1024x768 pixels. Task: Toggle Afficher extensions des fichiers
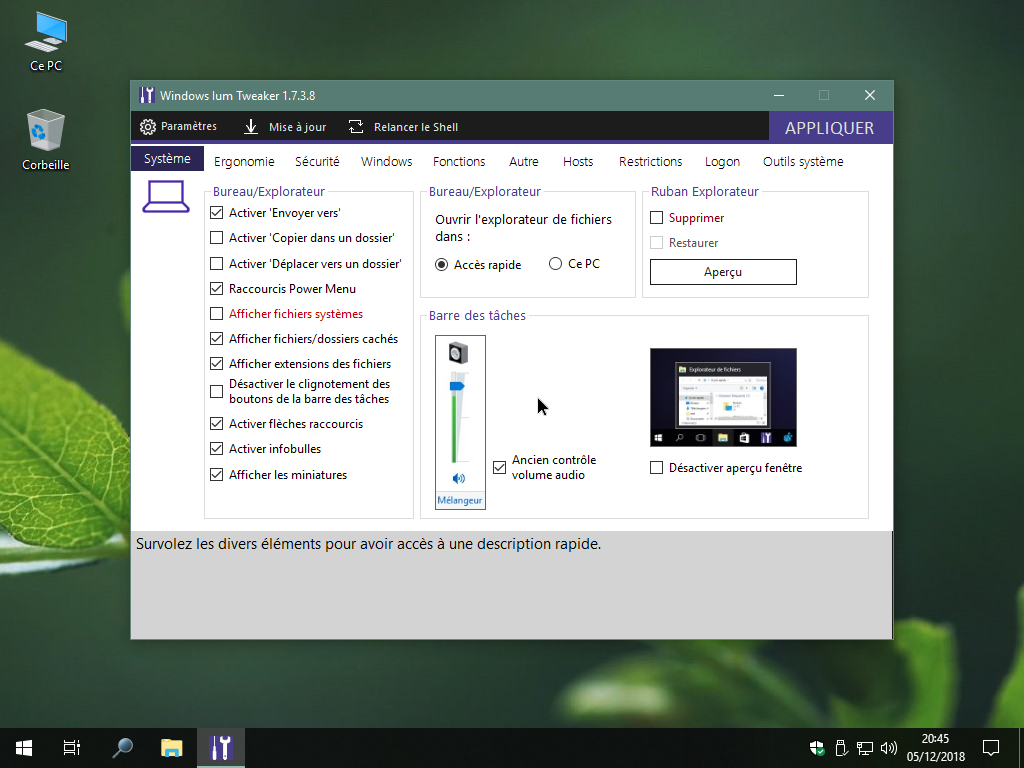coord(216,364)
